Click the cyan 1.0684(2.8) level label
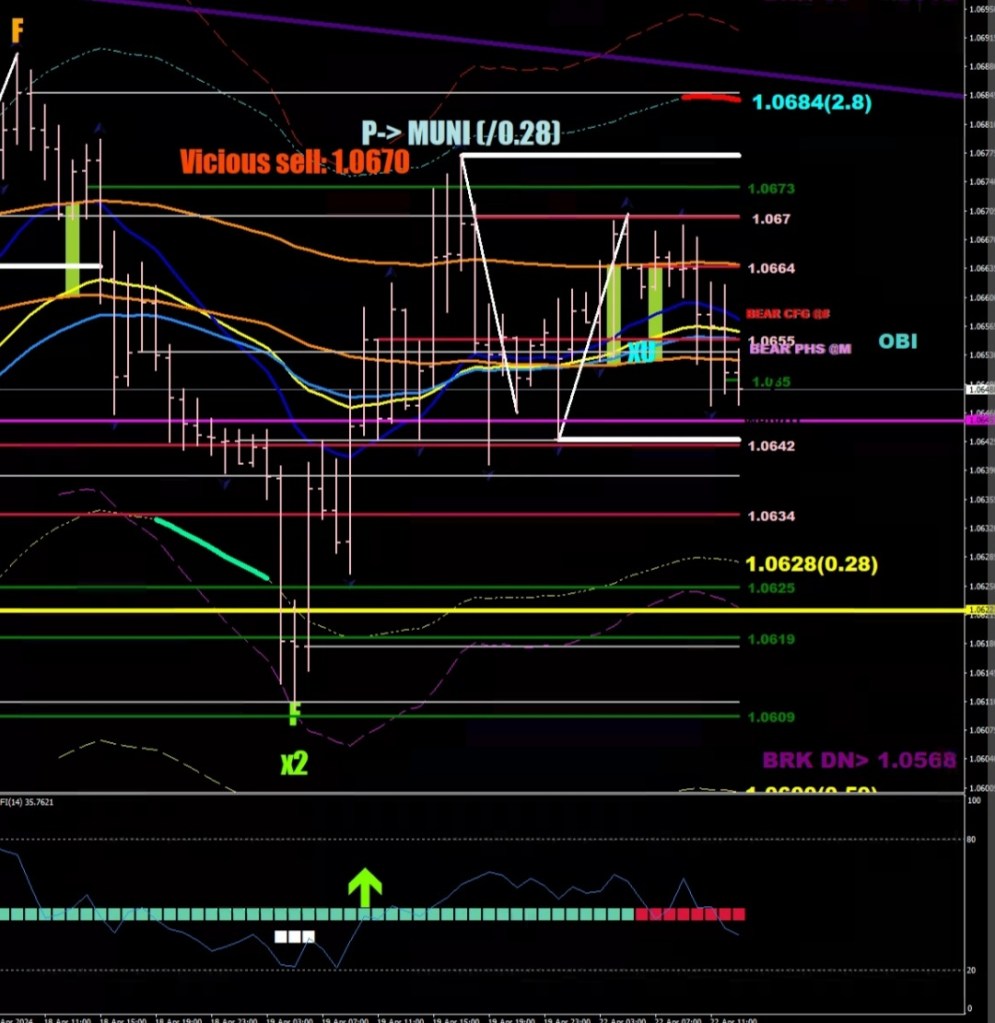Viewport: 995px width, 1023px height. [812, 101]
